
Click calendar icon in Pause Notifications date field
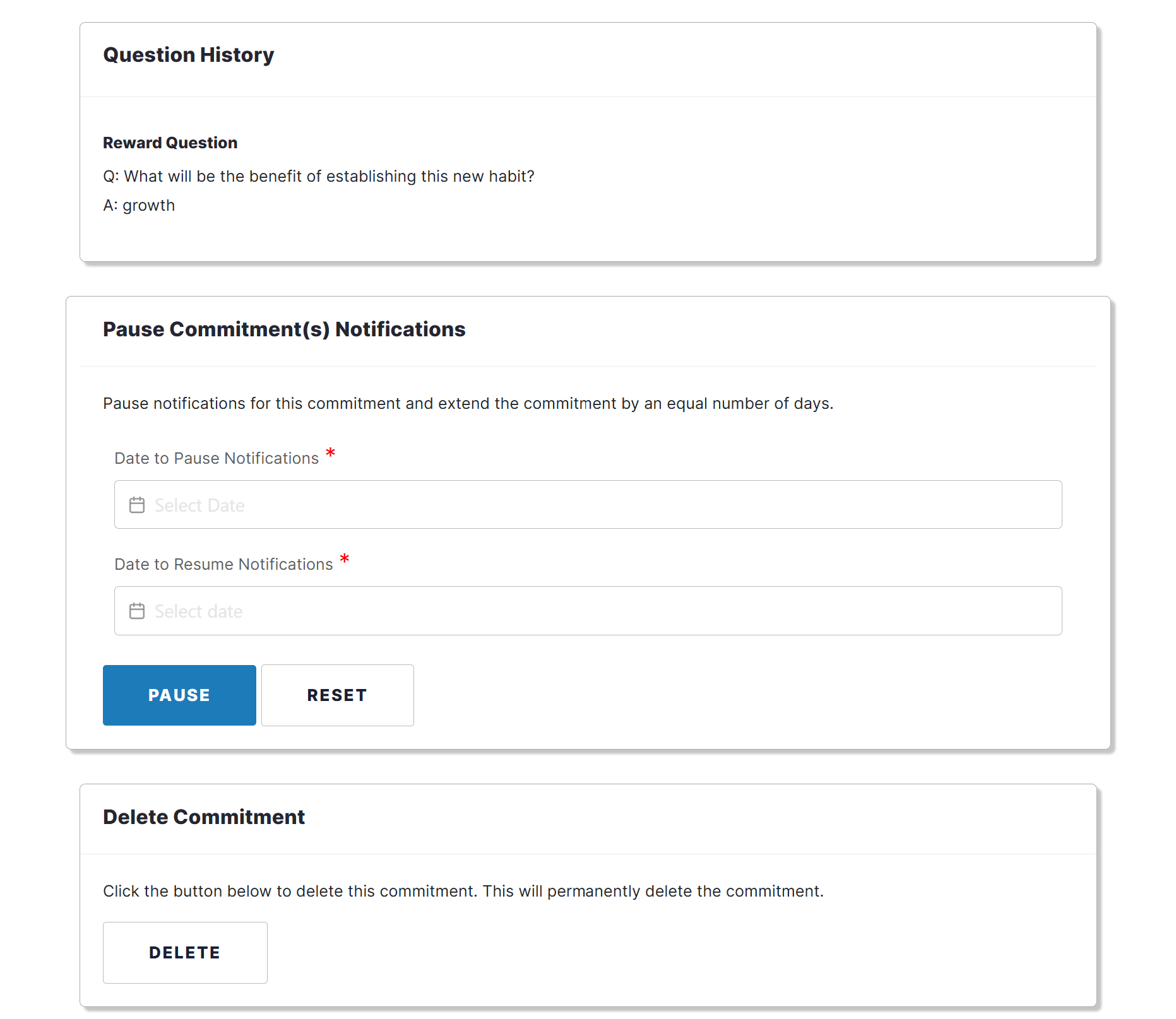tap(137, 505)
